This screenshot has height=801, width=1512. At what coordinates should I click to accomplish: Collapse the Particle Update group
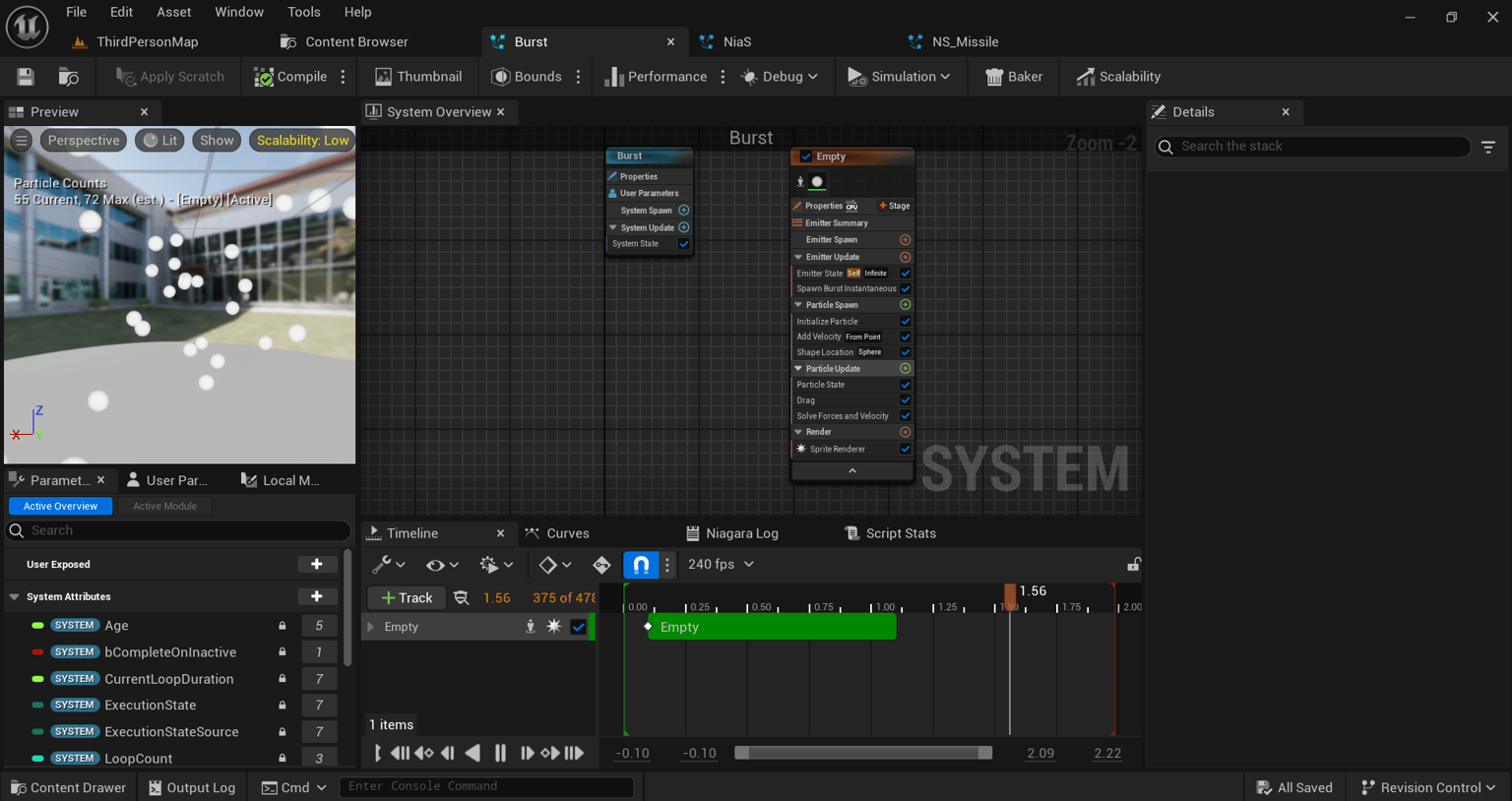798,369
